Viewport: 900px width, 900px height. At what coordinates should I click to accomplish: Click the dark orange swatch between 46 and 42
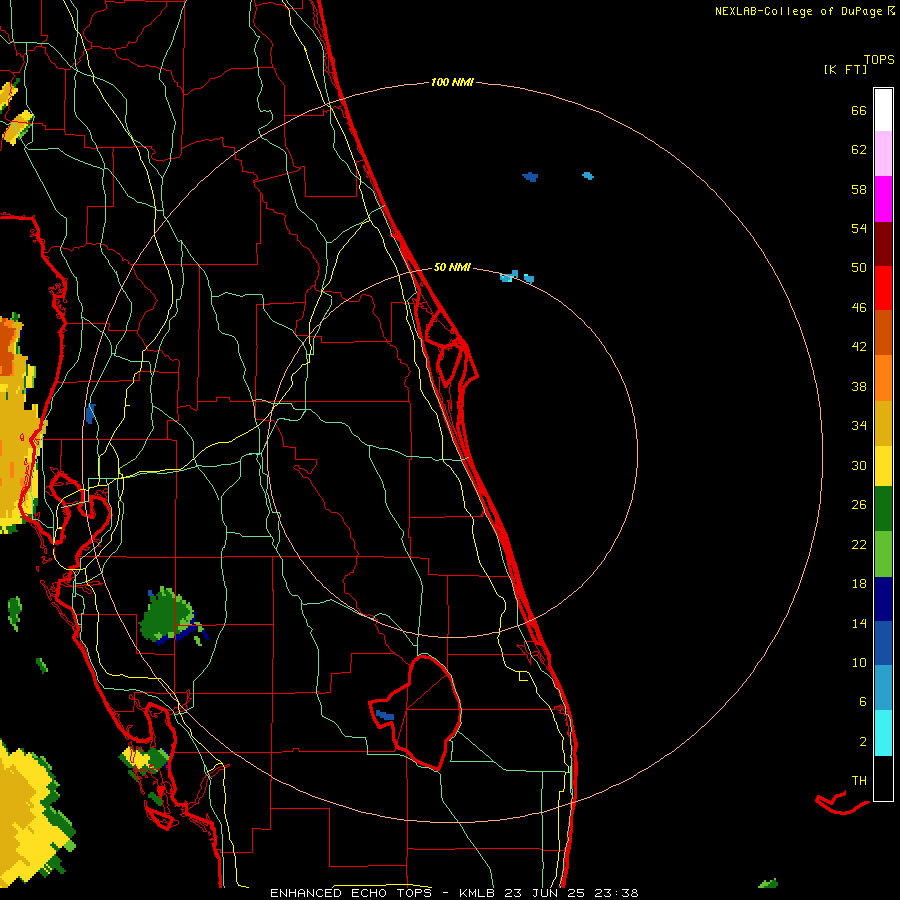tap(883, 332)
